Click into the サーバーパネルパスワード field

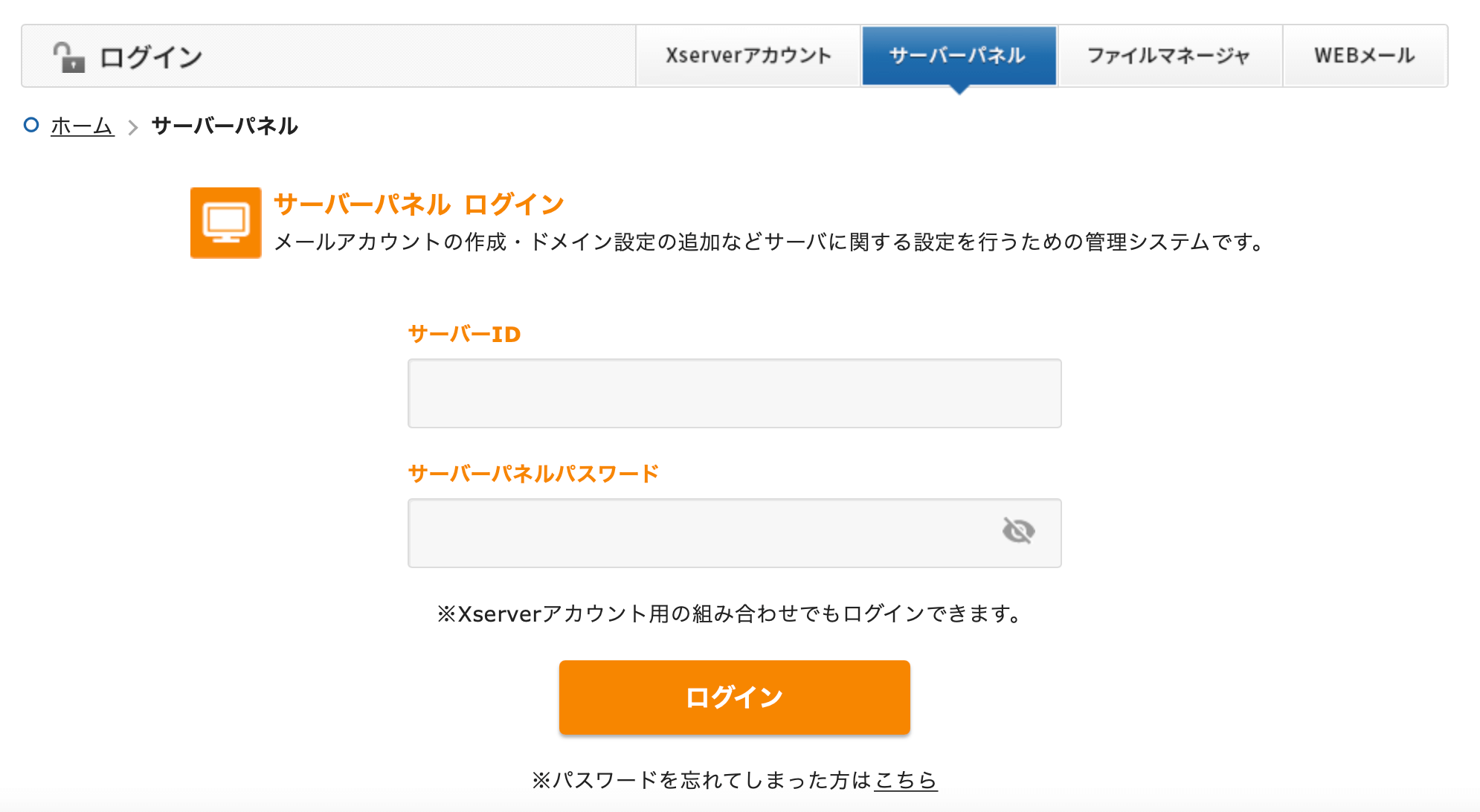[x=699, y=533]
